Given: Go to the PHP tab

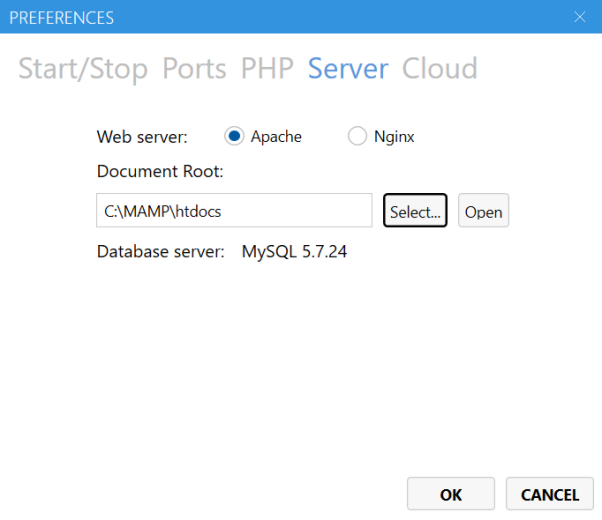Looking at the screenshot, I should (267, 69).
